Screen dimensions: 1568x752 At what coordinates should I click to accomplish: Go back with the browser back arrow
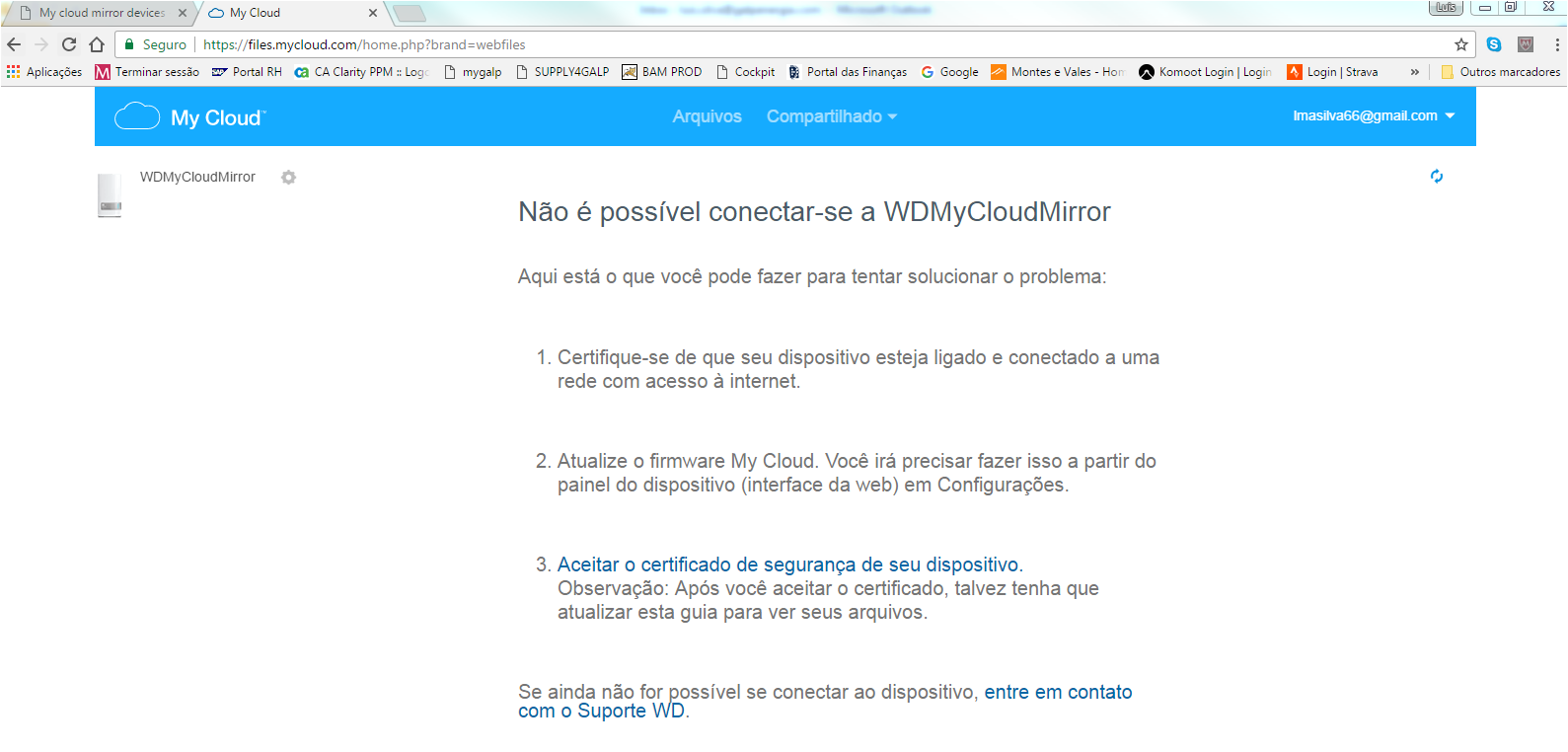click(14, 44)
